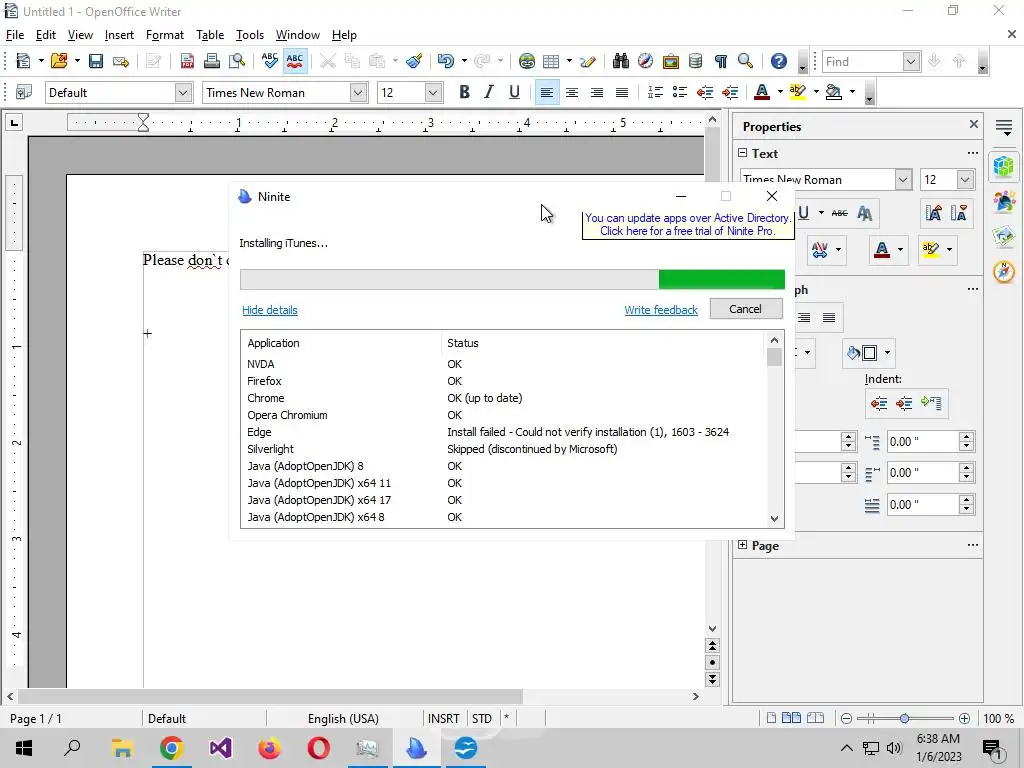Click the Format Paintbrush icon
Viewport: 1024px width, 768px height.
pos(414,61)
